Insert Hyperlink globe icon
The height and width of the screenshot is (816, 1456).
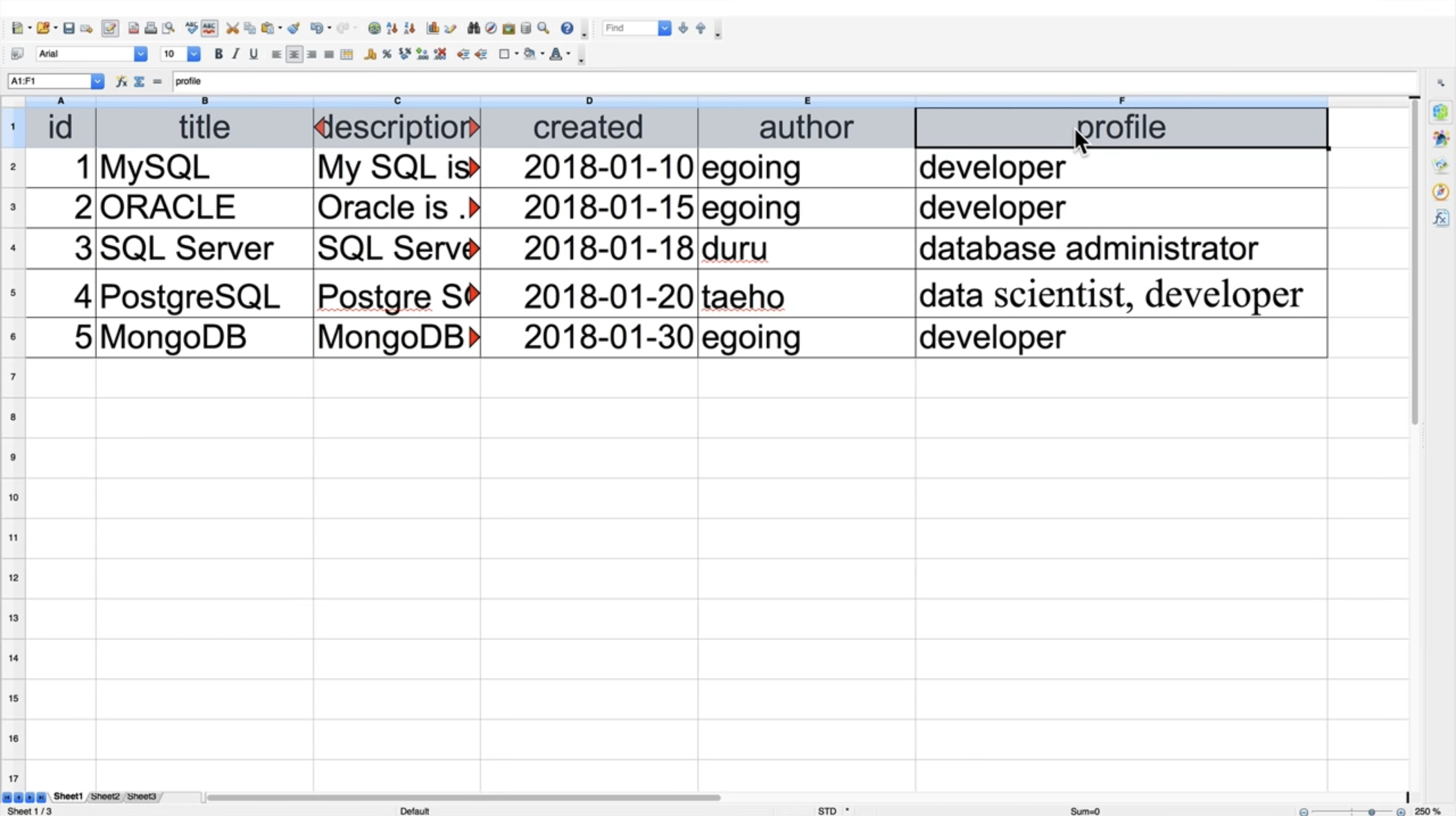[374, 28]
